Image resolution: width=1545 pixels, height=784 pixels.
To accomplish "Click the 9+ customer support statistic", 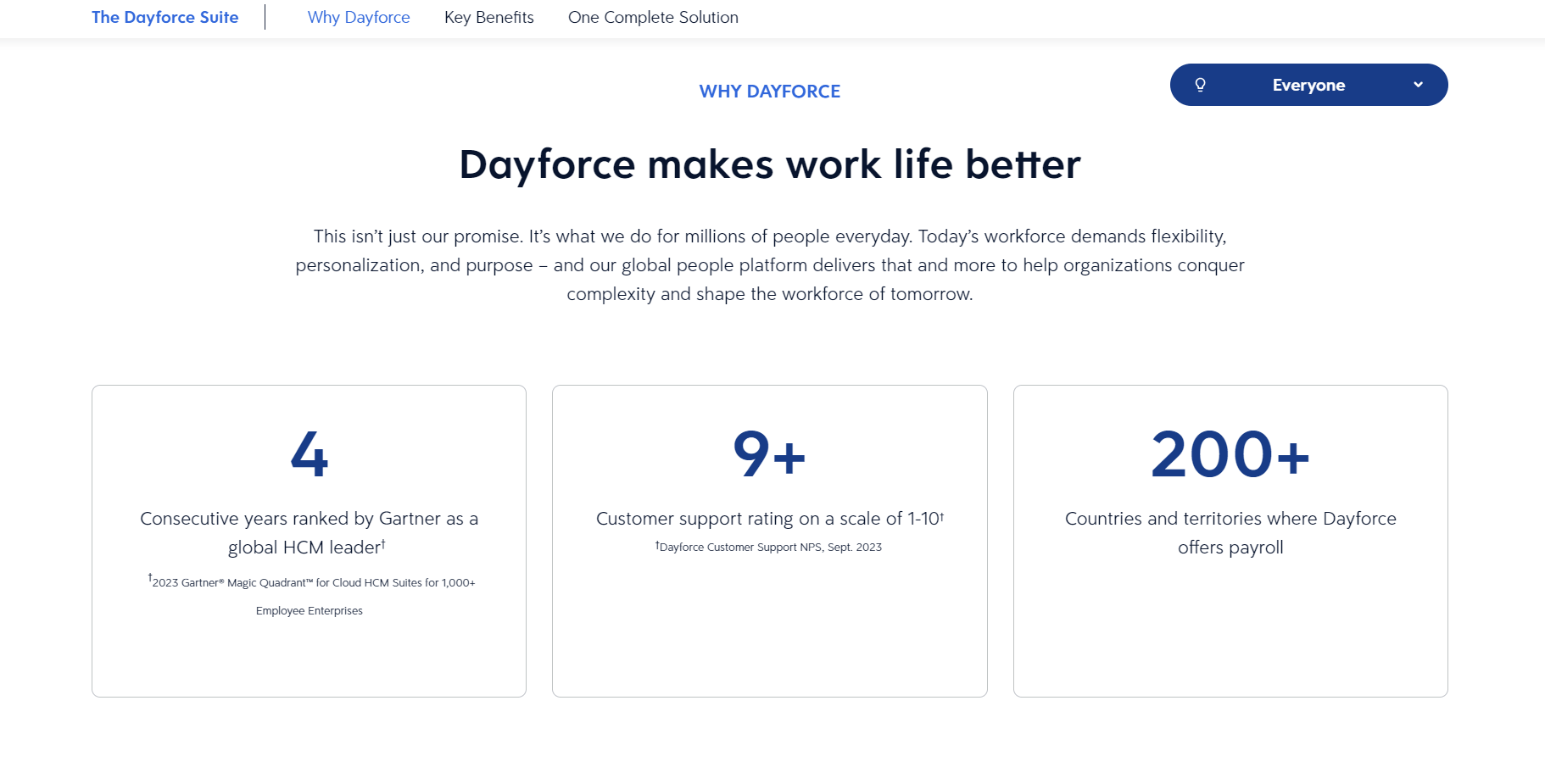I will [769, 454].
